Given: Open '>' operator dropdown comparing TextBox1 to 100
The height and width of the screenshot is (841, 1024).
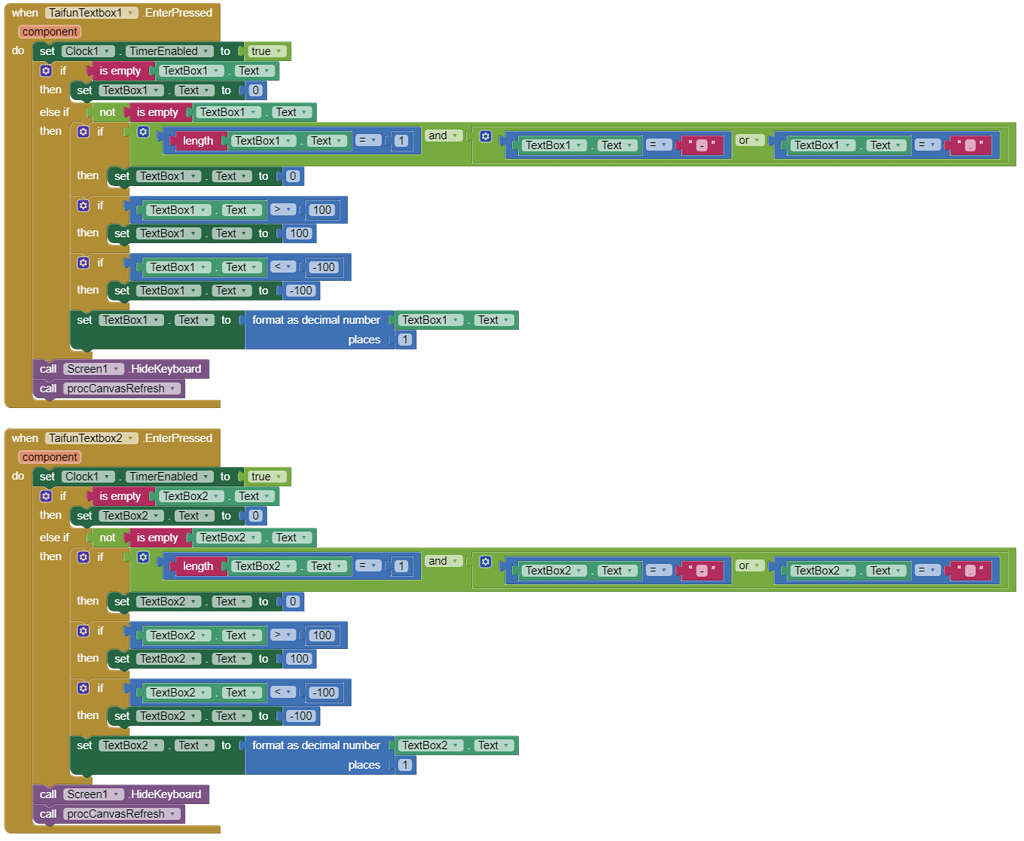Looking at the screenshot, I should [x=291, y=210].
